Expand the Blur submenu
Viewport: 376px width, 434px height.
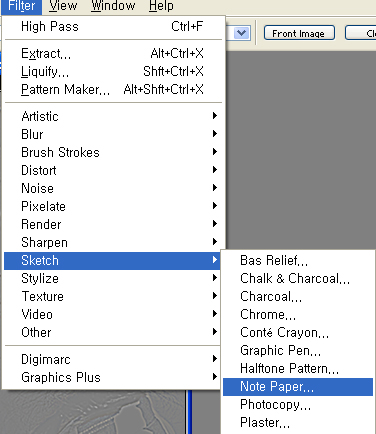coord(112,134)
